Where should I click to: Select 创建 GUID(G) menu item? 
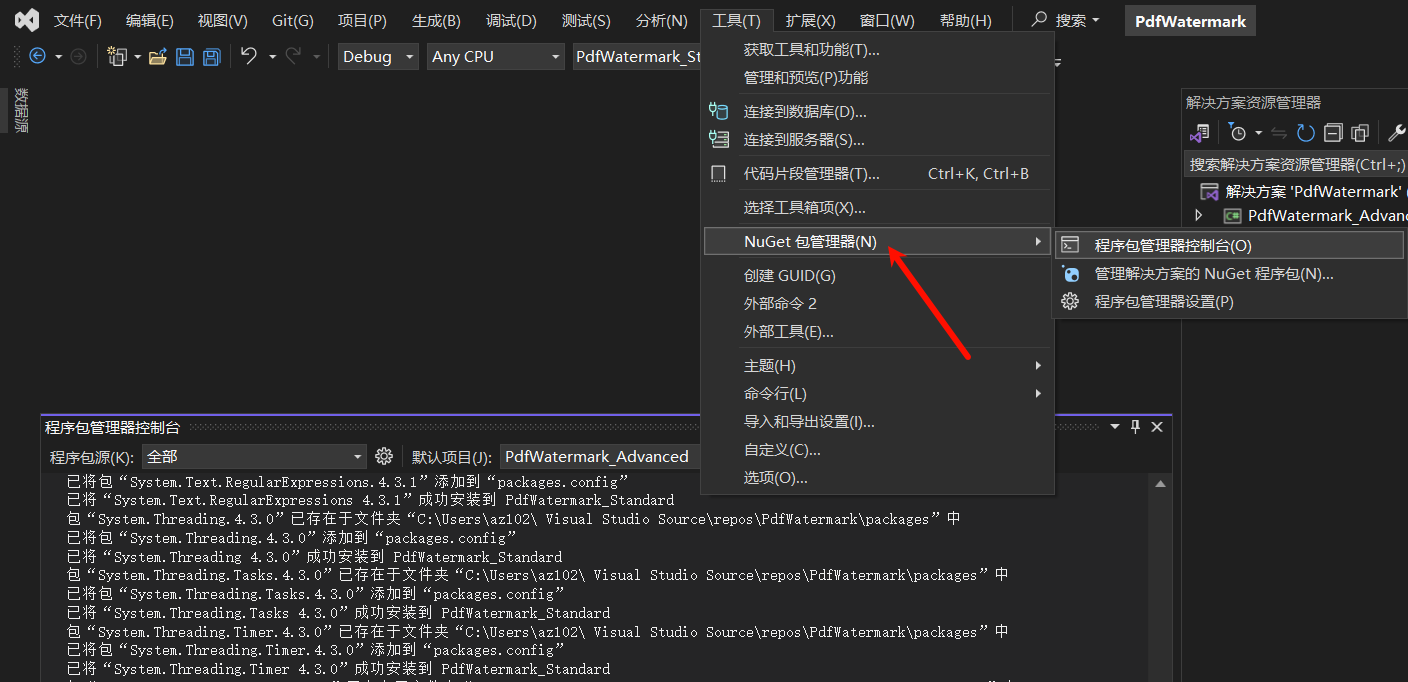(877, 275)
